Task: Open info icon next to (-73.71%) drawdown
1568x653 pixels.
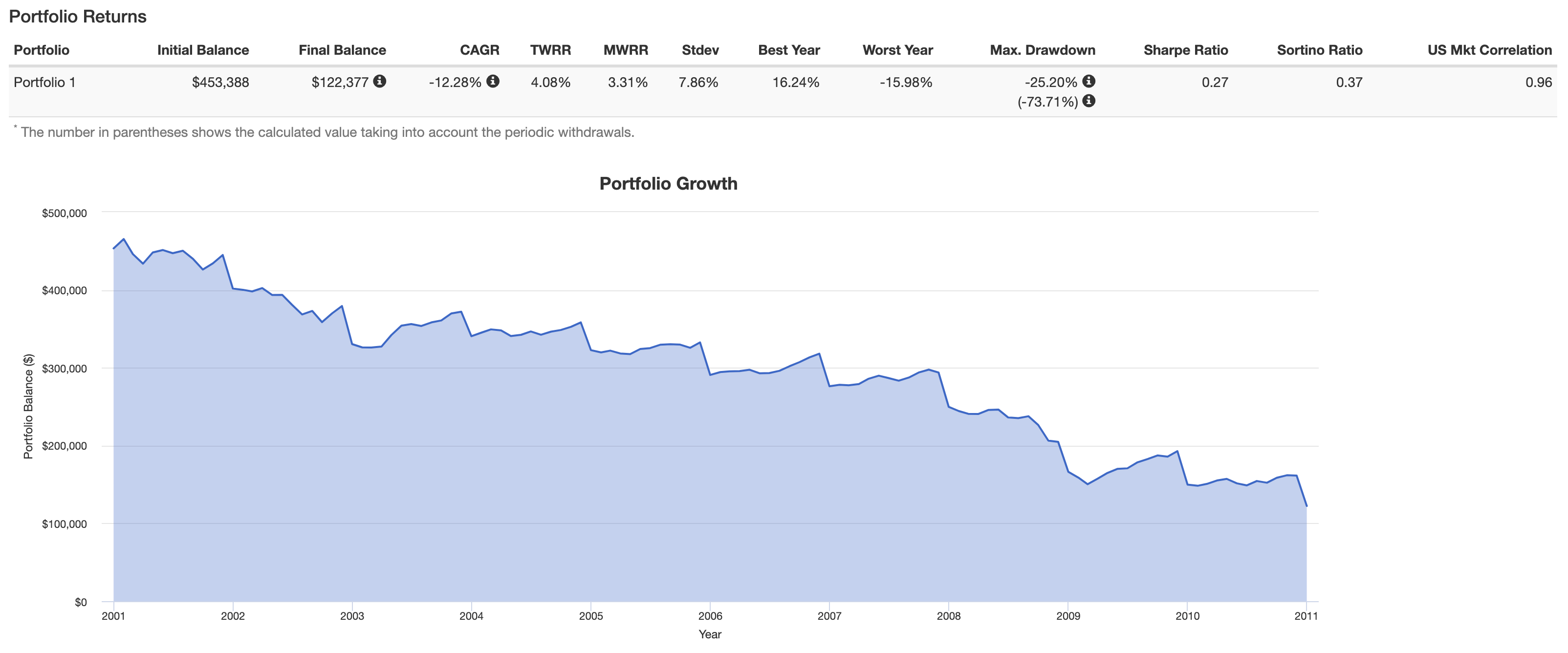Action: (x=1089, y=101)
